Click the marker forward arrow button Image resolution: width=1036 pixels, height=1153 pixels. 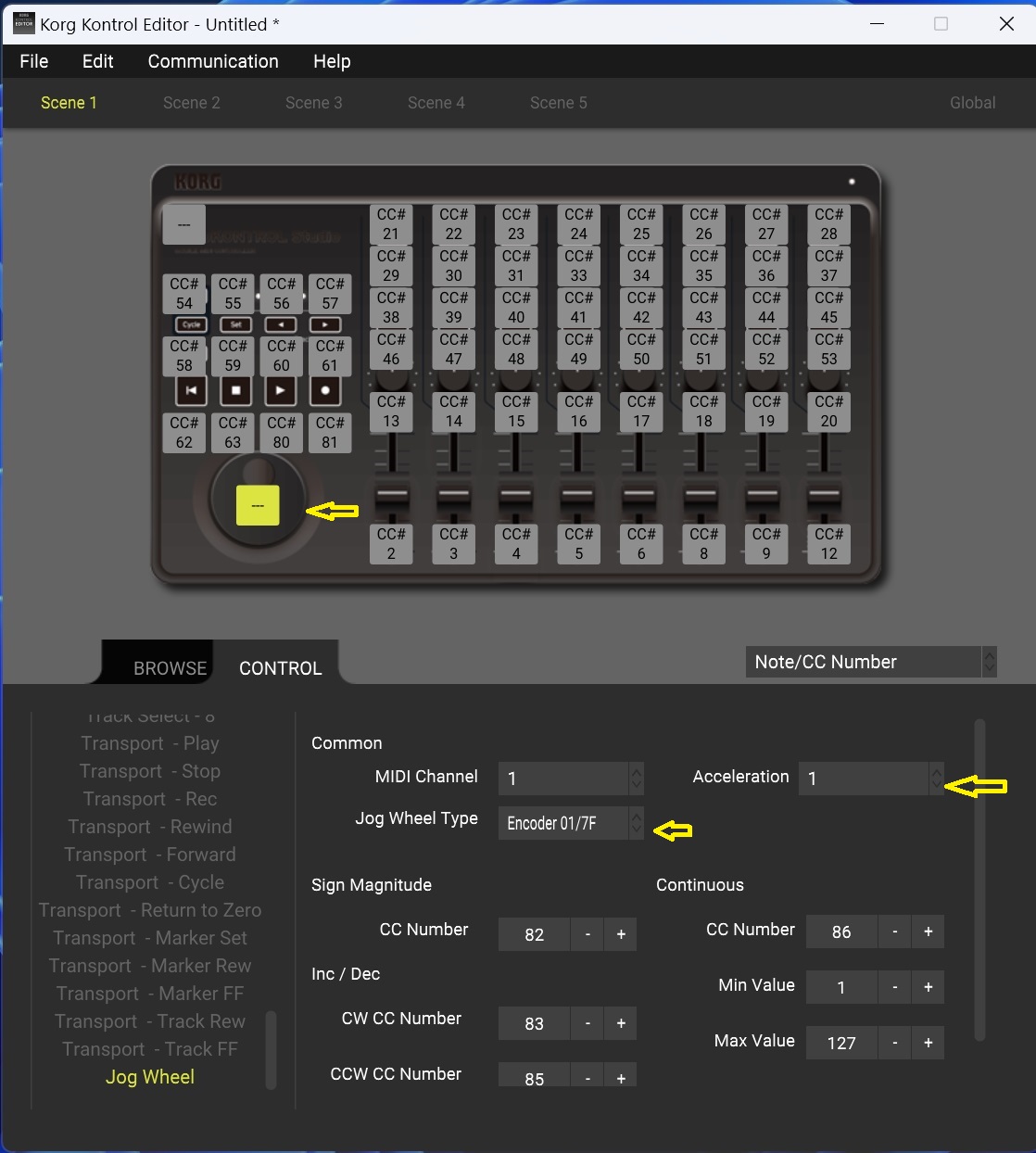tap(325, 324)
